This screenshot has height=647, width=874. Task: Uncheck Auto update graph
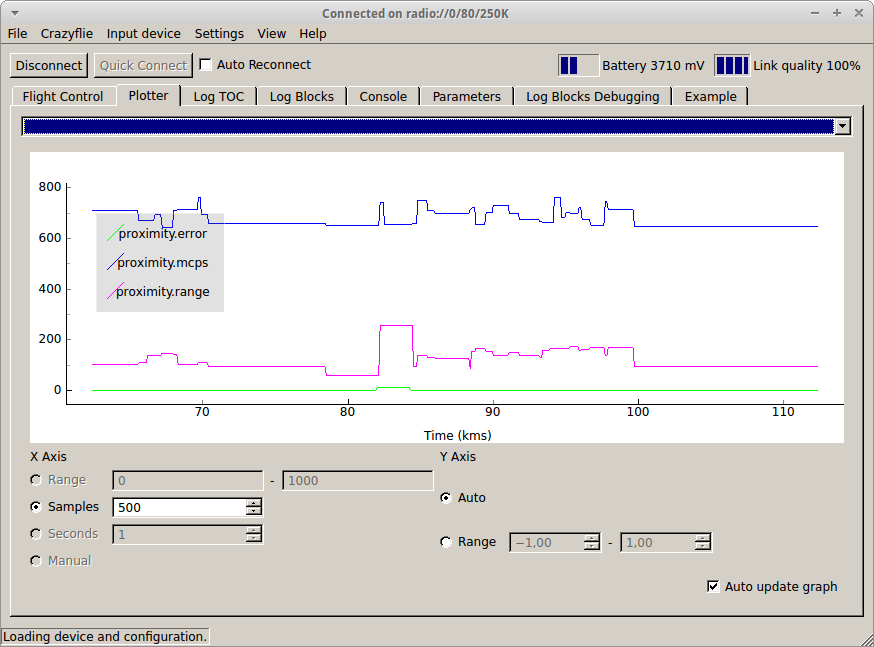click(713, 587)
